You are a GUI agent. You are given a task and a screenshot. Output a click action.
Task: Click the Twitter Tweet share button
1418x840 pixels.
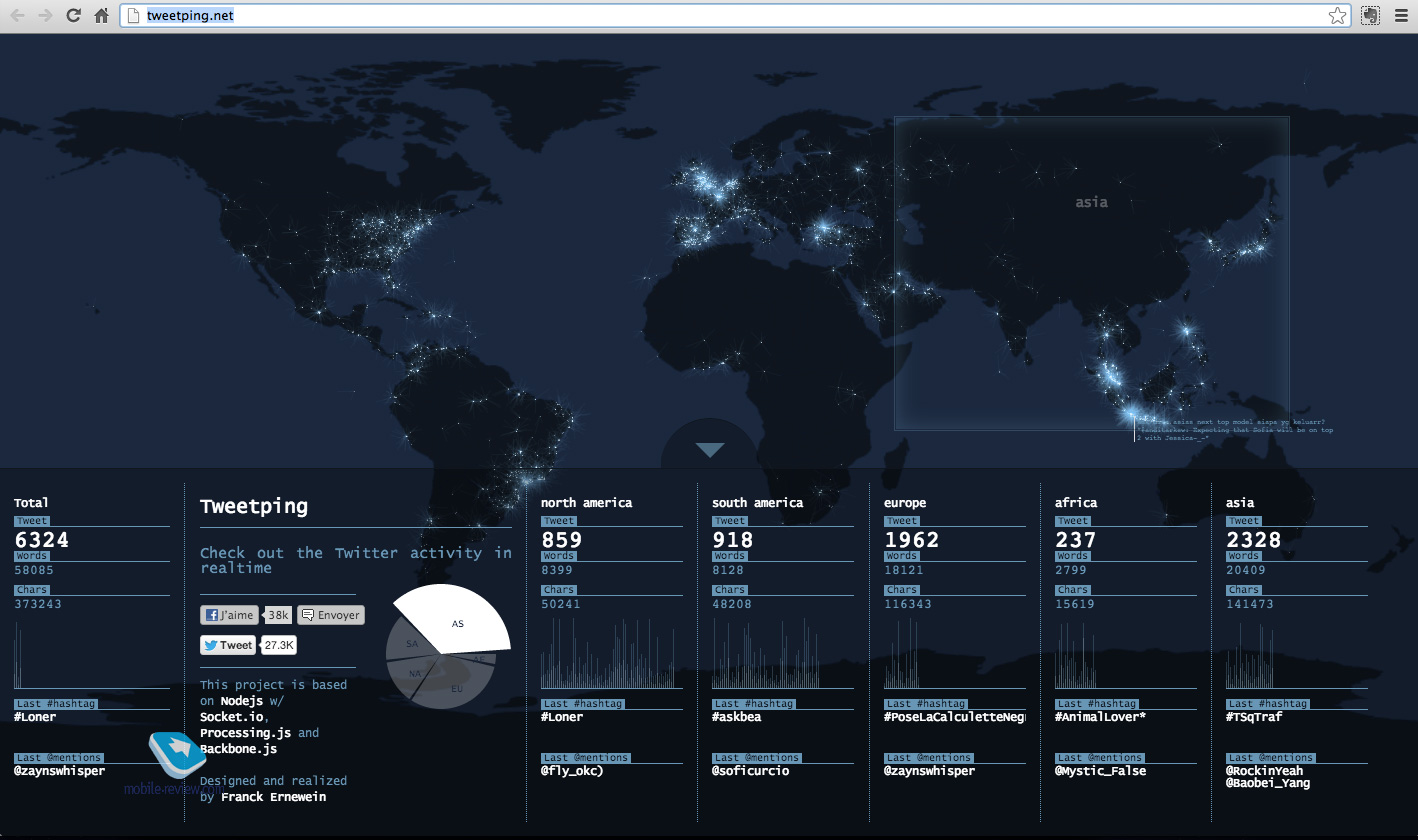pos(228,645)
